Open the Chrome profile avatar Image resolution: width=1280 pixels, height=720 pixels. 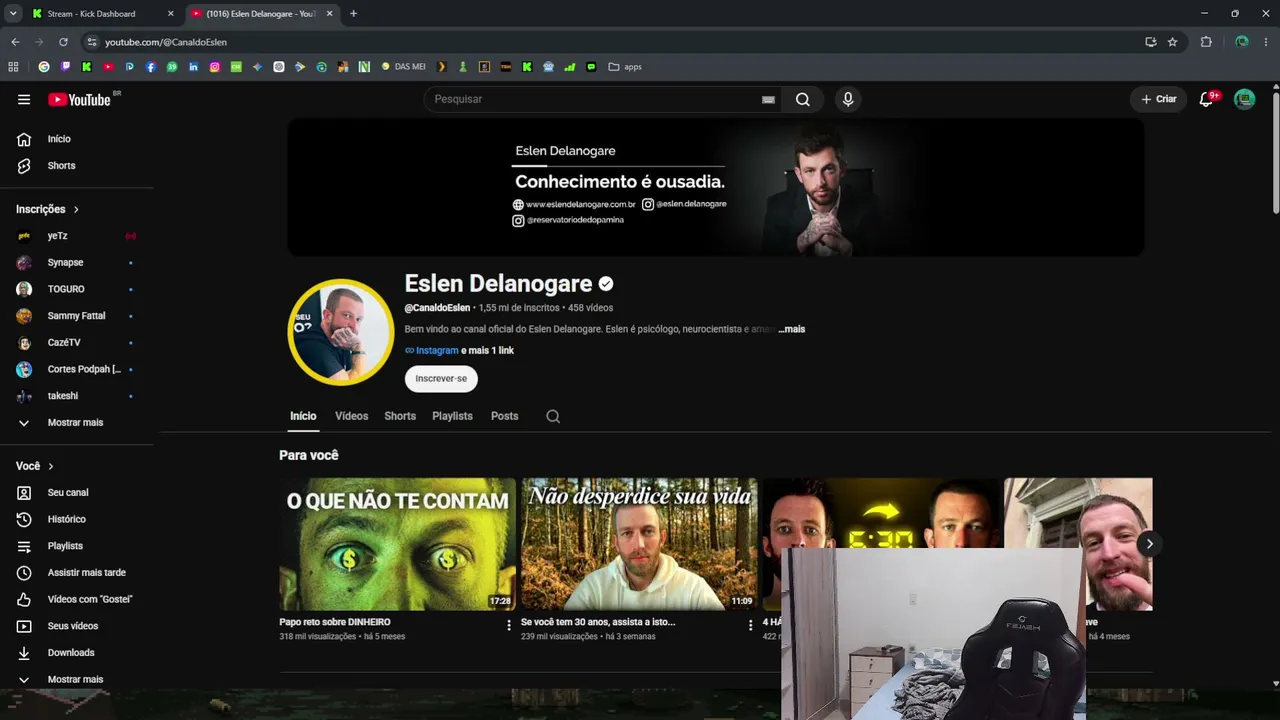[x=1242, y=42]
